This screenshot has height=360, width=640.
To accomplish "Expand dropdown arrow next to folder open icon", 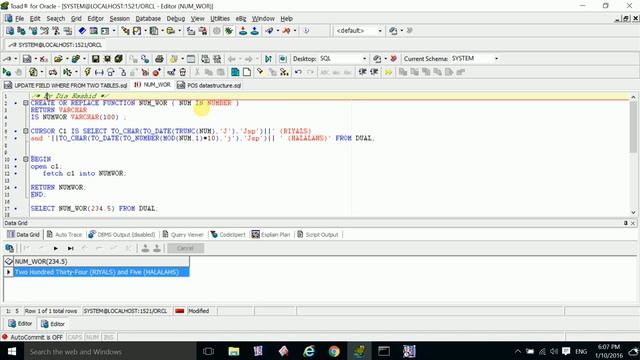I will pos(67,59).
